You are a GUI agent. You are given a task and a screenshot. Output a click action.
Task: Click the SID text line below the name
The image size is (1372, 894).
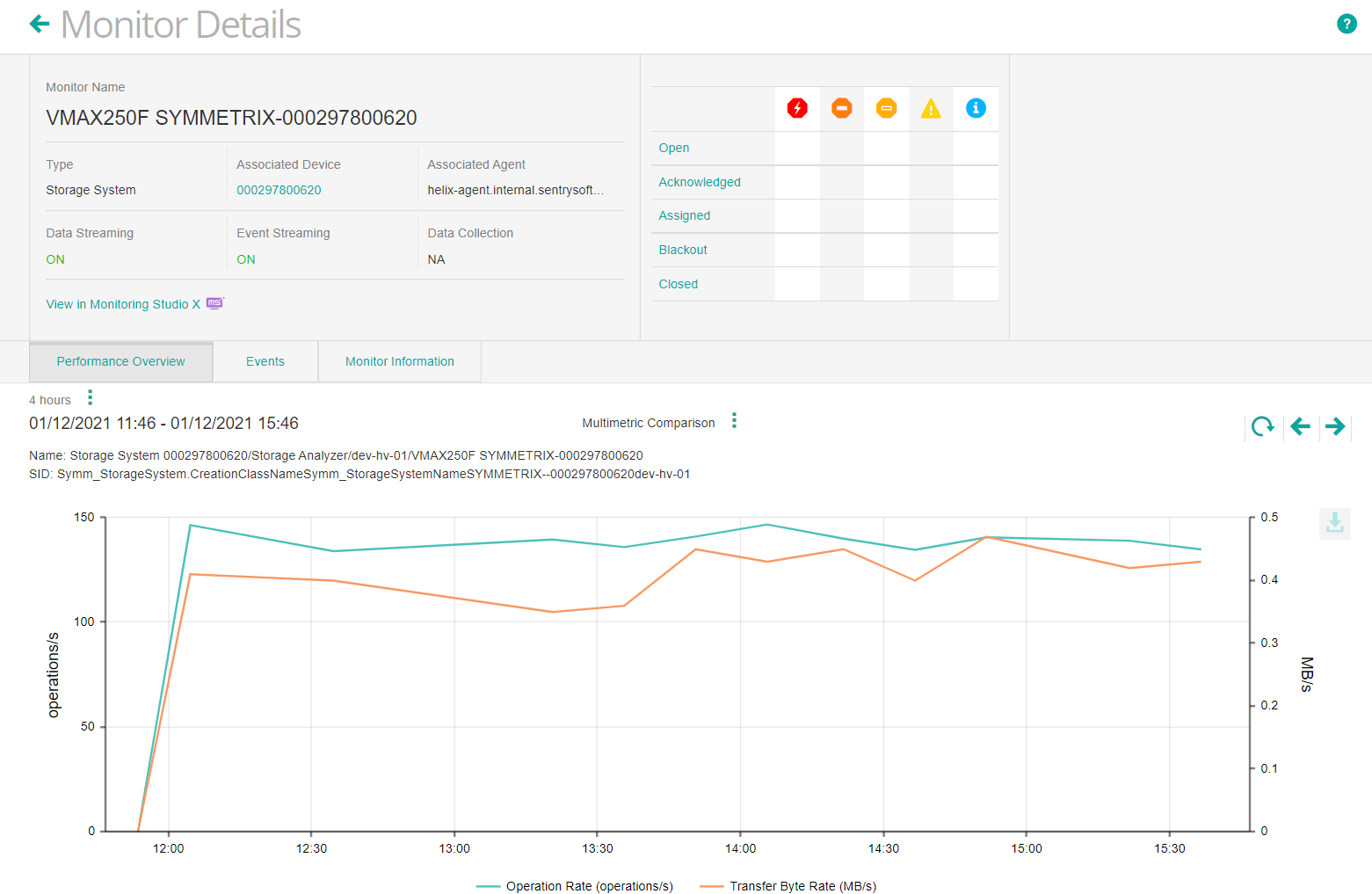pos(359,474)
